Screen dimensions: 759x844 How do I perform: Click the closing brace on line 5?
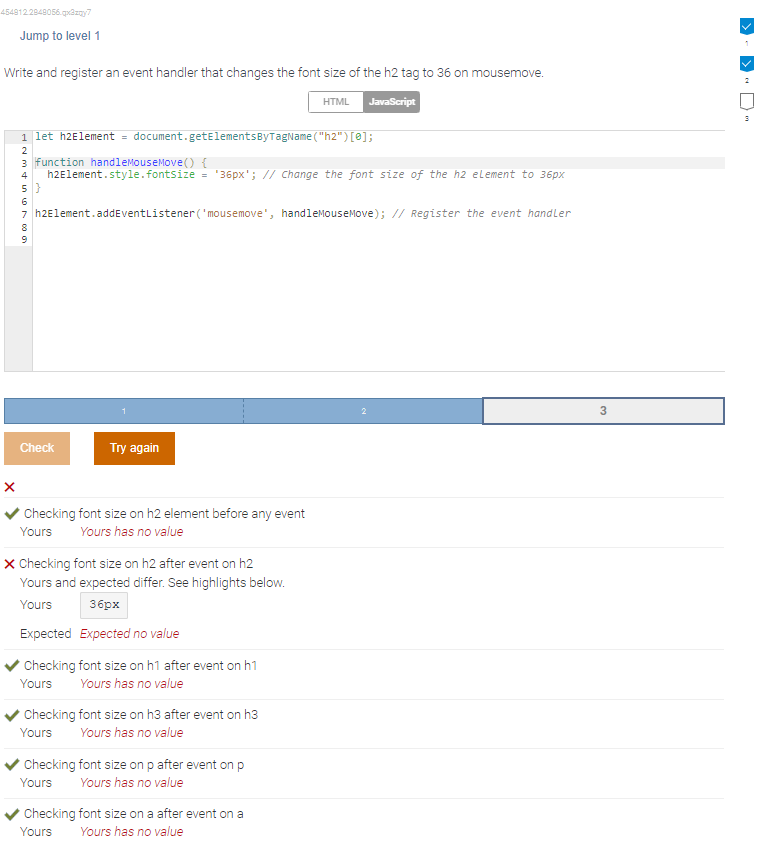click(x=38, y=188)
